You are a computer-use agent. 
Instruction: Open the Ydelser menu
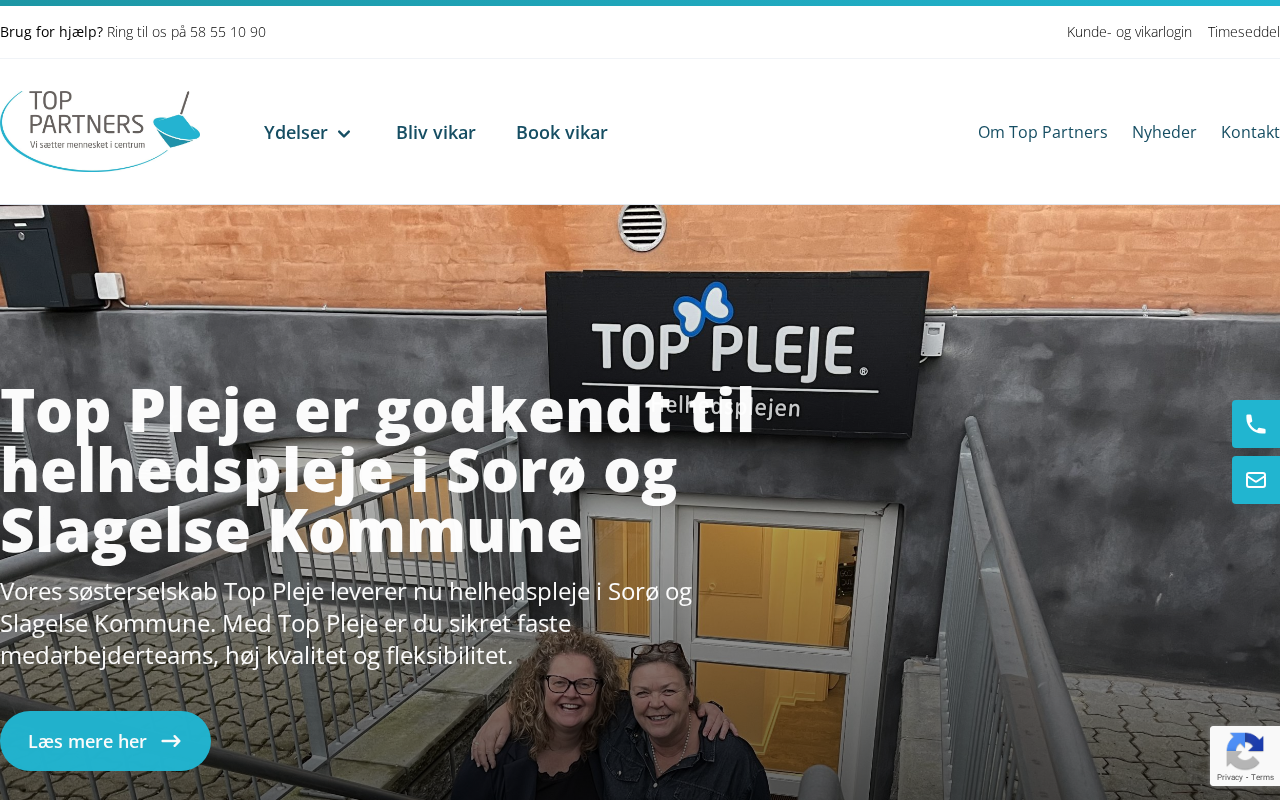(x=308, y=132)
